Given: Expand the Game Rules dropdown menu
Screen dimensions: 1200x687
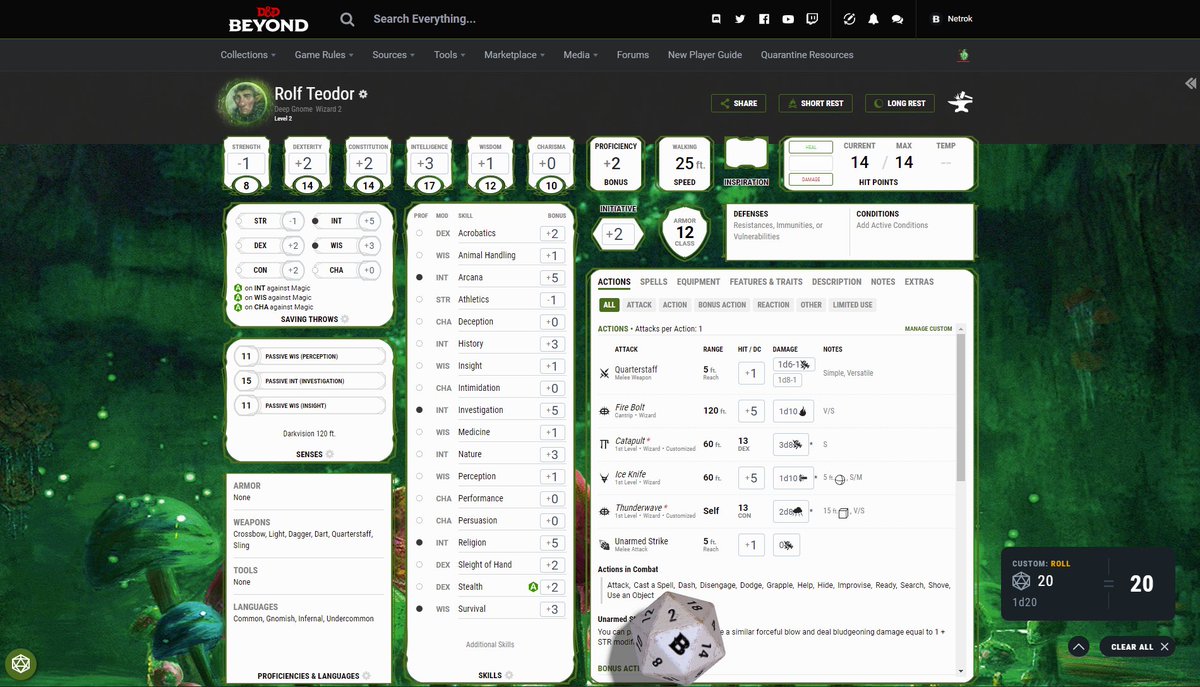Looking at the screenshot, I should (325, 55).
